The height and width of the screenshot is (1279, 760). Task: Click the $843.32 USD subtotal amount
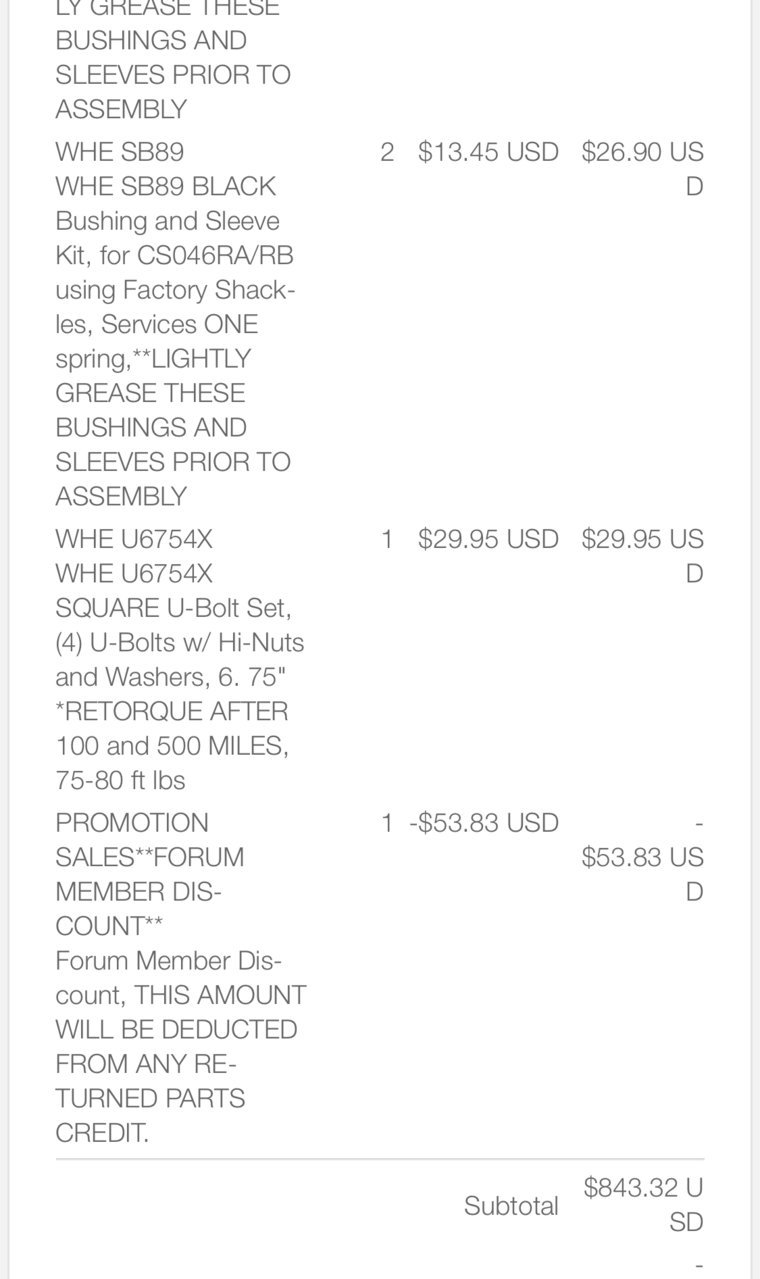643,1205
